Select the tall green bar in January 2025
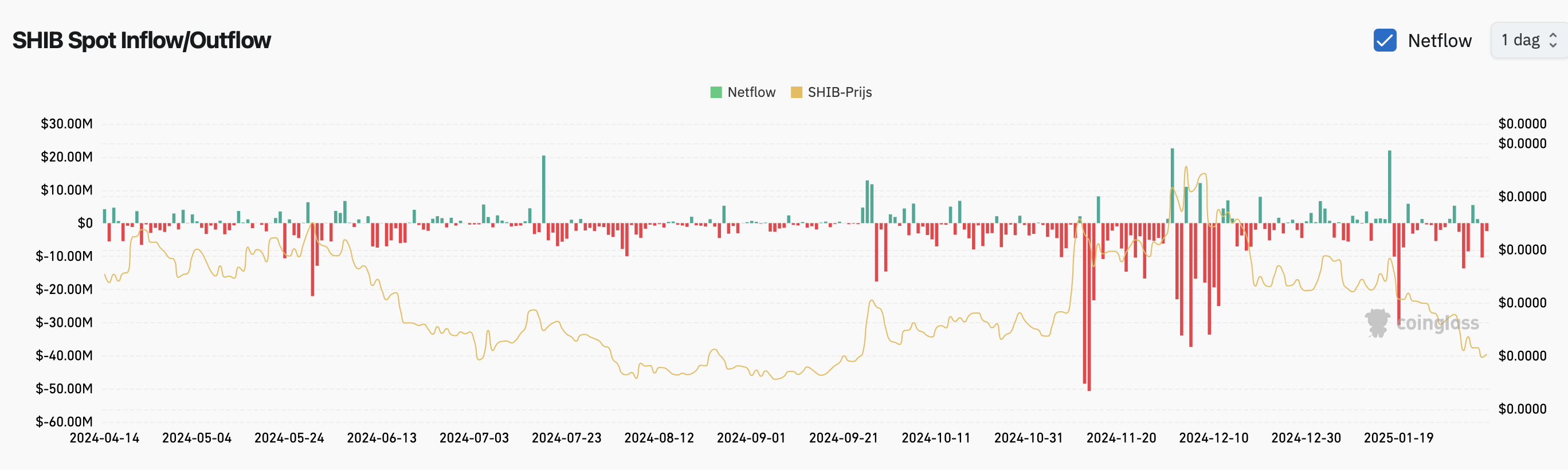 point(1390,186)
